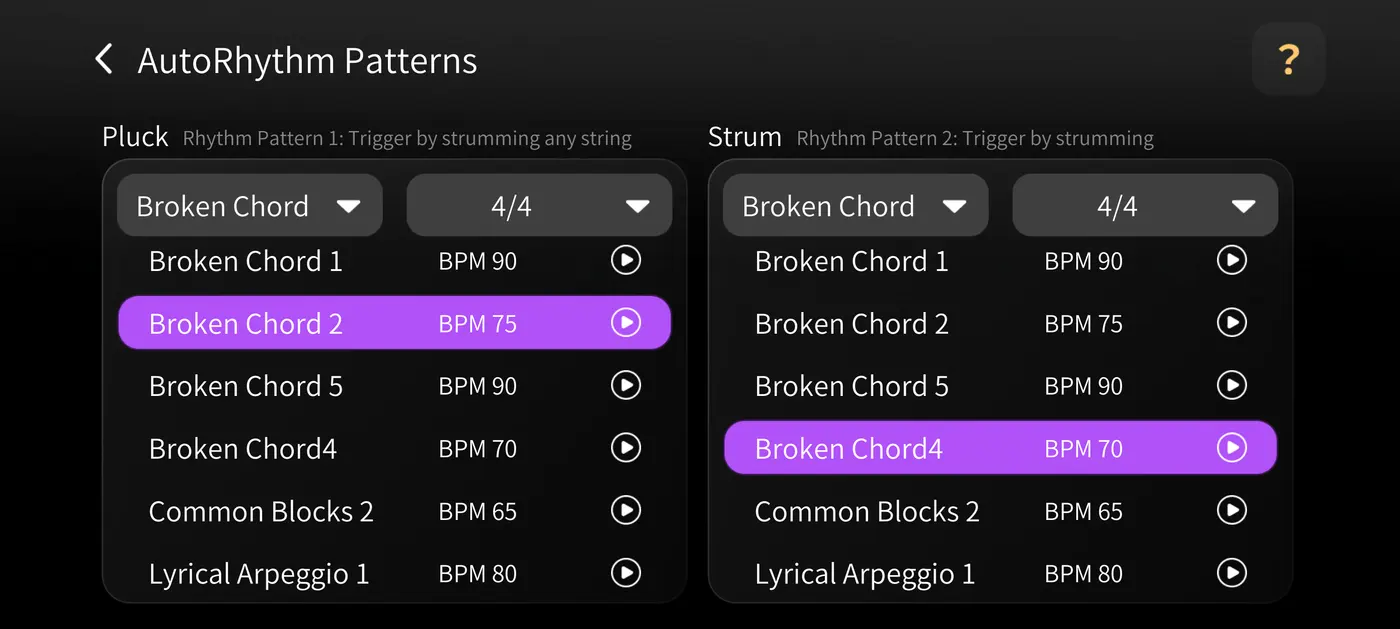This screenshot has width=1400, height=629.
Task: Play highlighted Broken Chord 2 in Pluck
Action: pos(626,323)
